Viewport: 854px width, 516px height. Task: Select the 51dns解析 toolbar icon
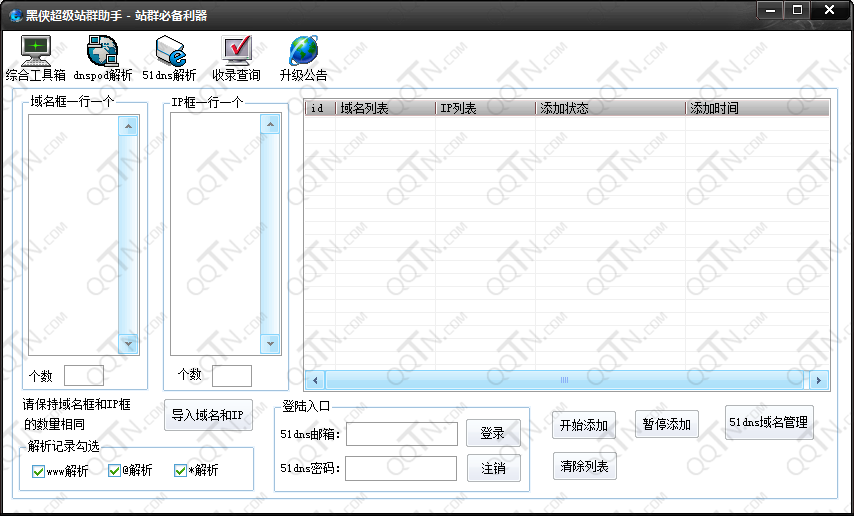[x=170, y=51]
